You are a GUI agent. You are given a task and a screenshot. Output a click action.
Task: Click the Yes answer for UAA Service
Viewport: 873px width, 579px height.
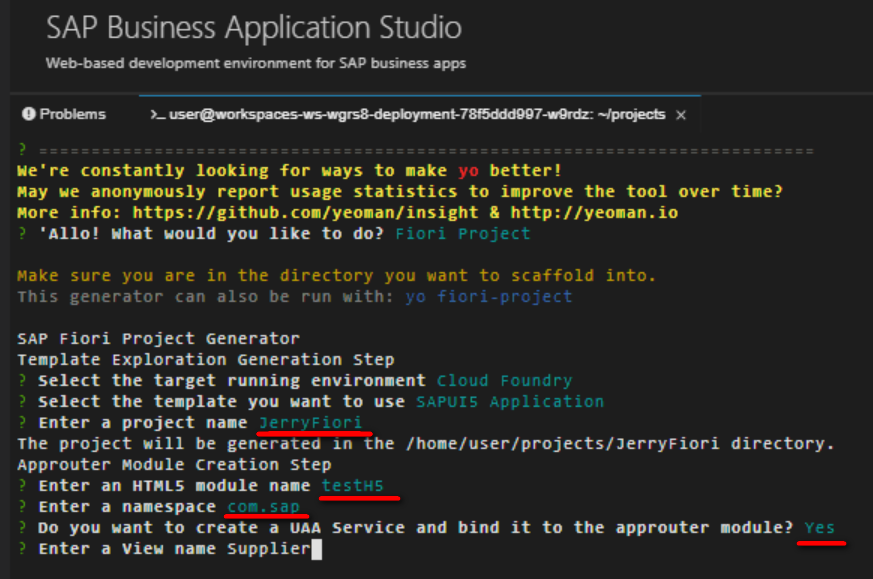820,528
